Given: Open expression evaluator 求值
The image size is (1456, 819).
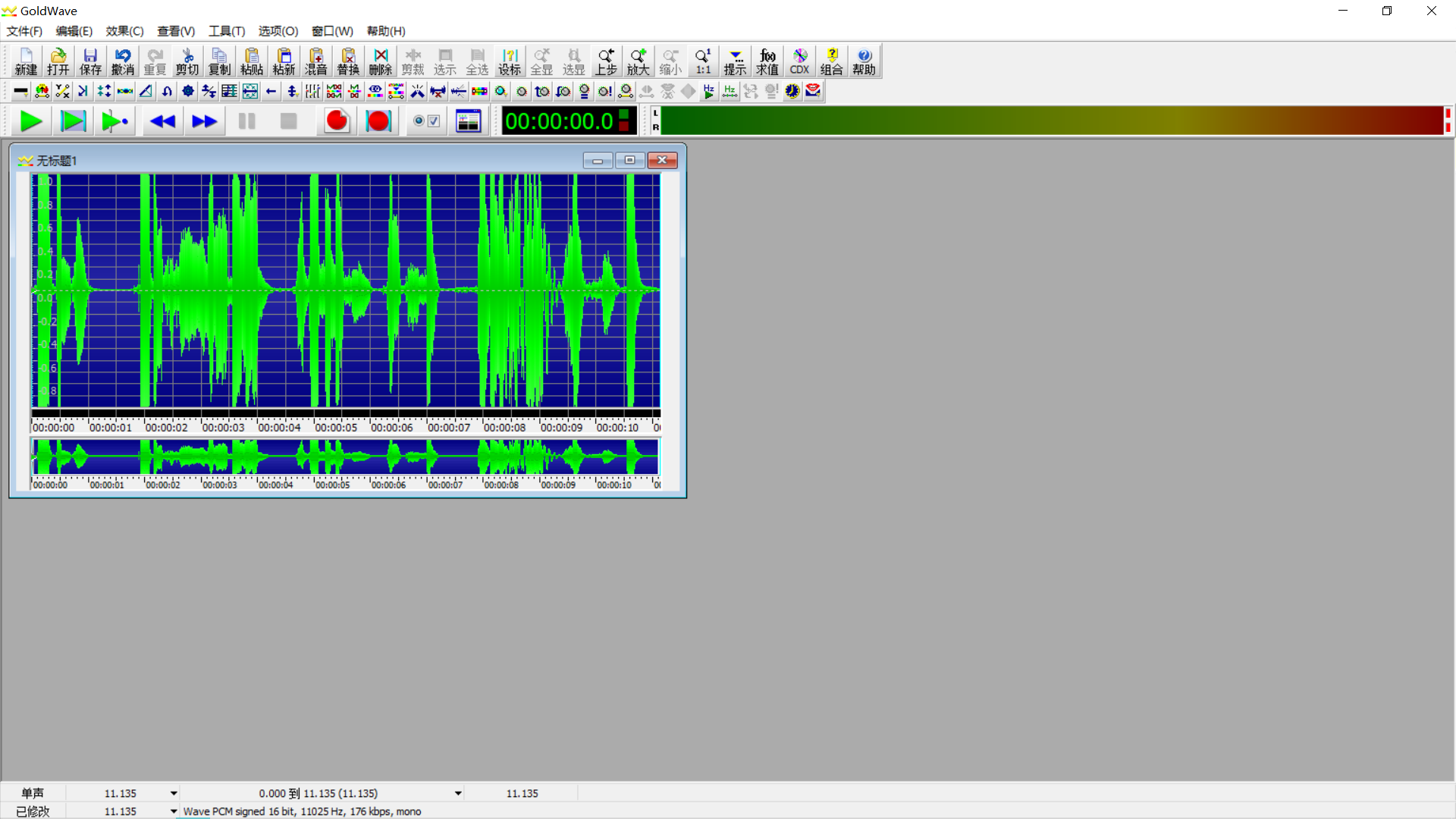Looking at the screenshot, I should click(x=767, y=61).
